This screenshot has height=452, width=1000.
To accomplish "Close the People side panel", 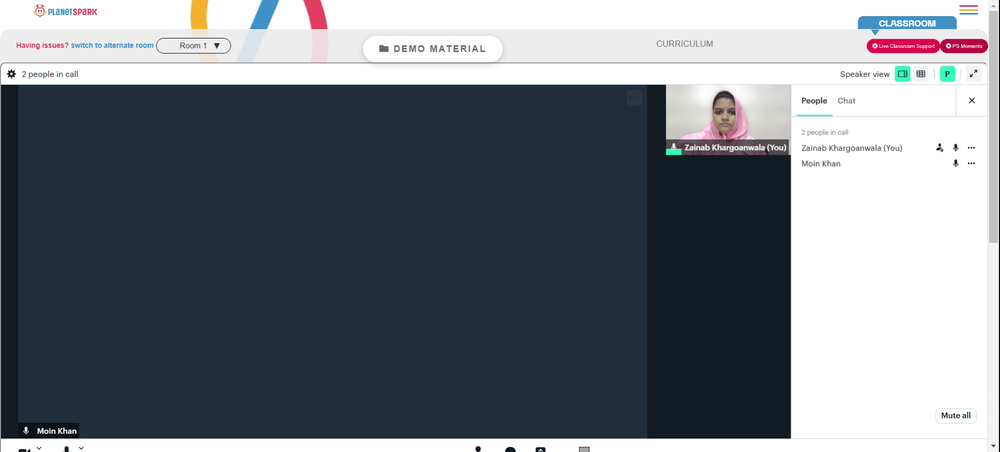I will (x=972, y=100).
